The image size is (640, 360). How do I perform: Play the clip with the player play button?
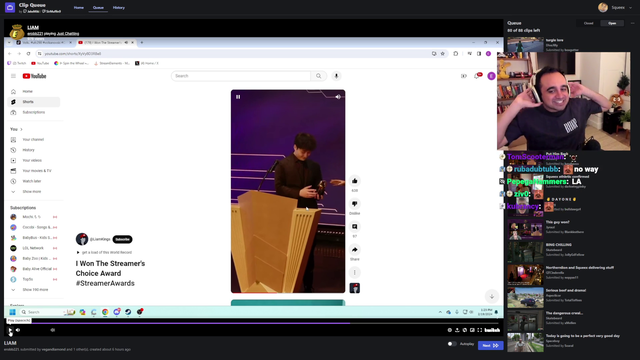click(x=10, y=330)
